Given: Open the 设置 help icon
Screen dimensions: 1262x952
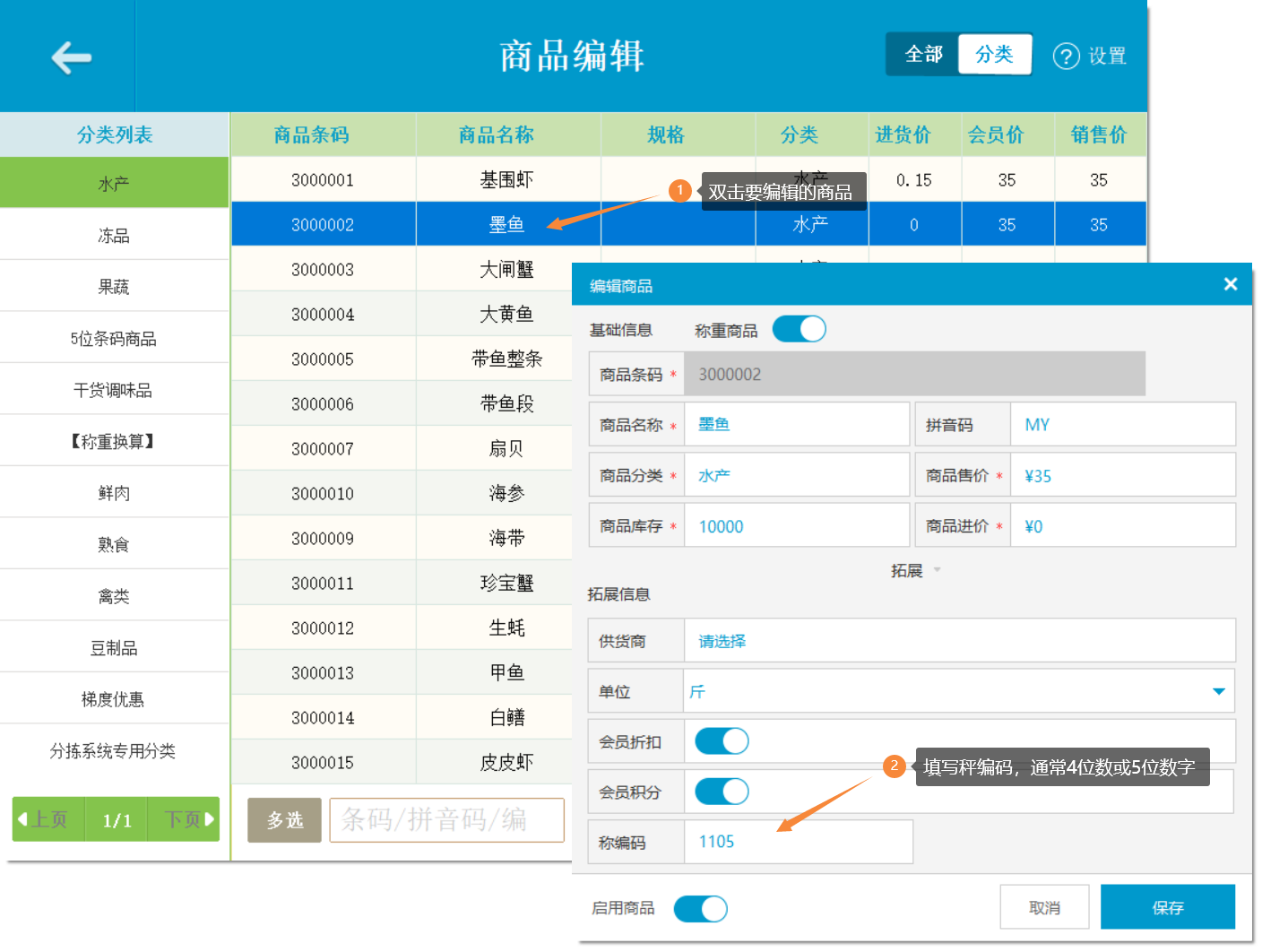Looking at the screenshot, I should [x=1065, y=56].
